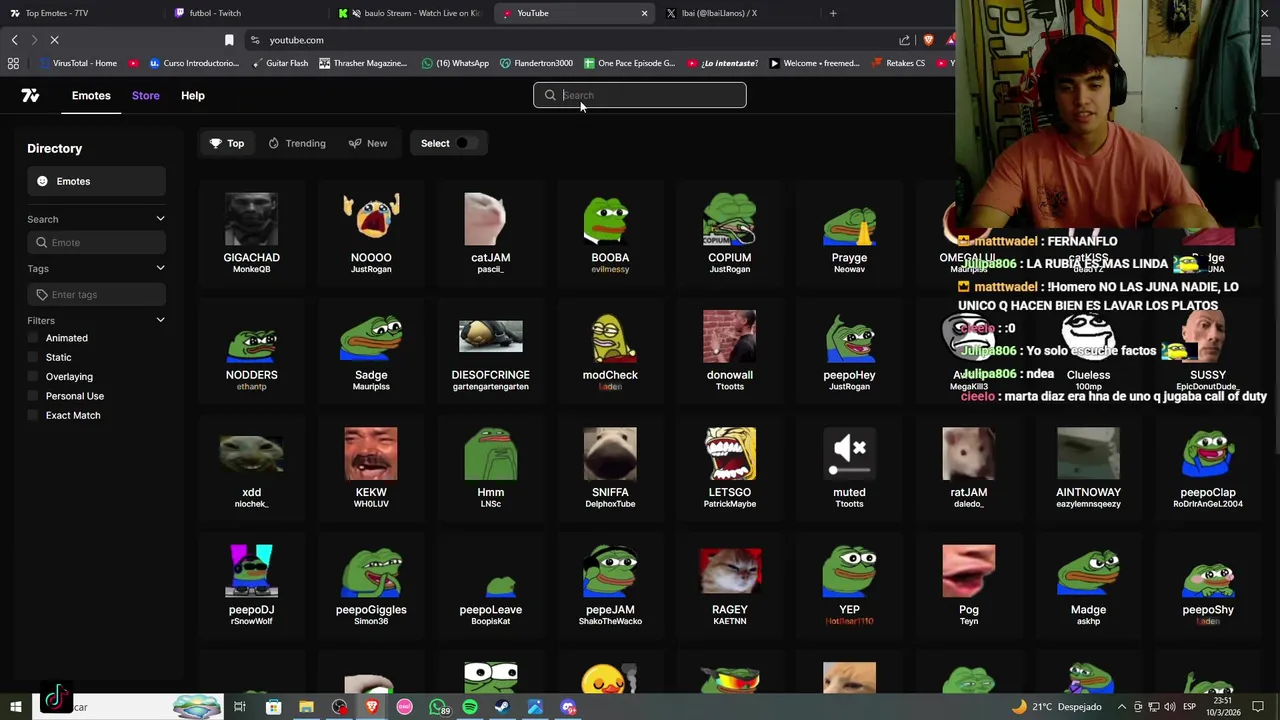Open the RAGEY emote
Image resolution: width=1280 pixels, height=720 pixels.
(x=729, y=585)
